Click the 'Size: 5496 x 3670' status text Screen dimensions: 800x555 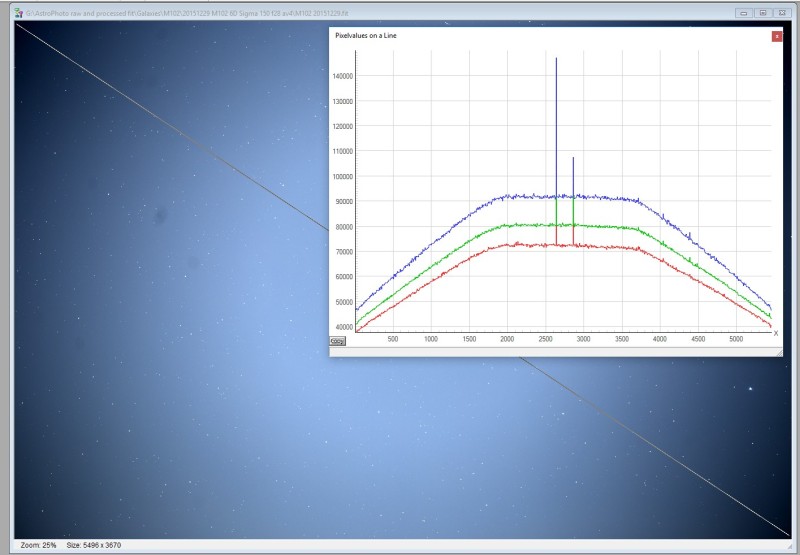(x=94, y=545)
